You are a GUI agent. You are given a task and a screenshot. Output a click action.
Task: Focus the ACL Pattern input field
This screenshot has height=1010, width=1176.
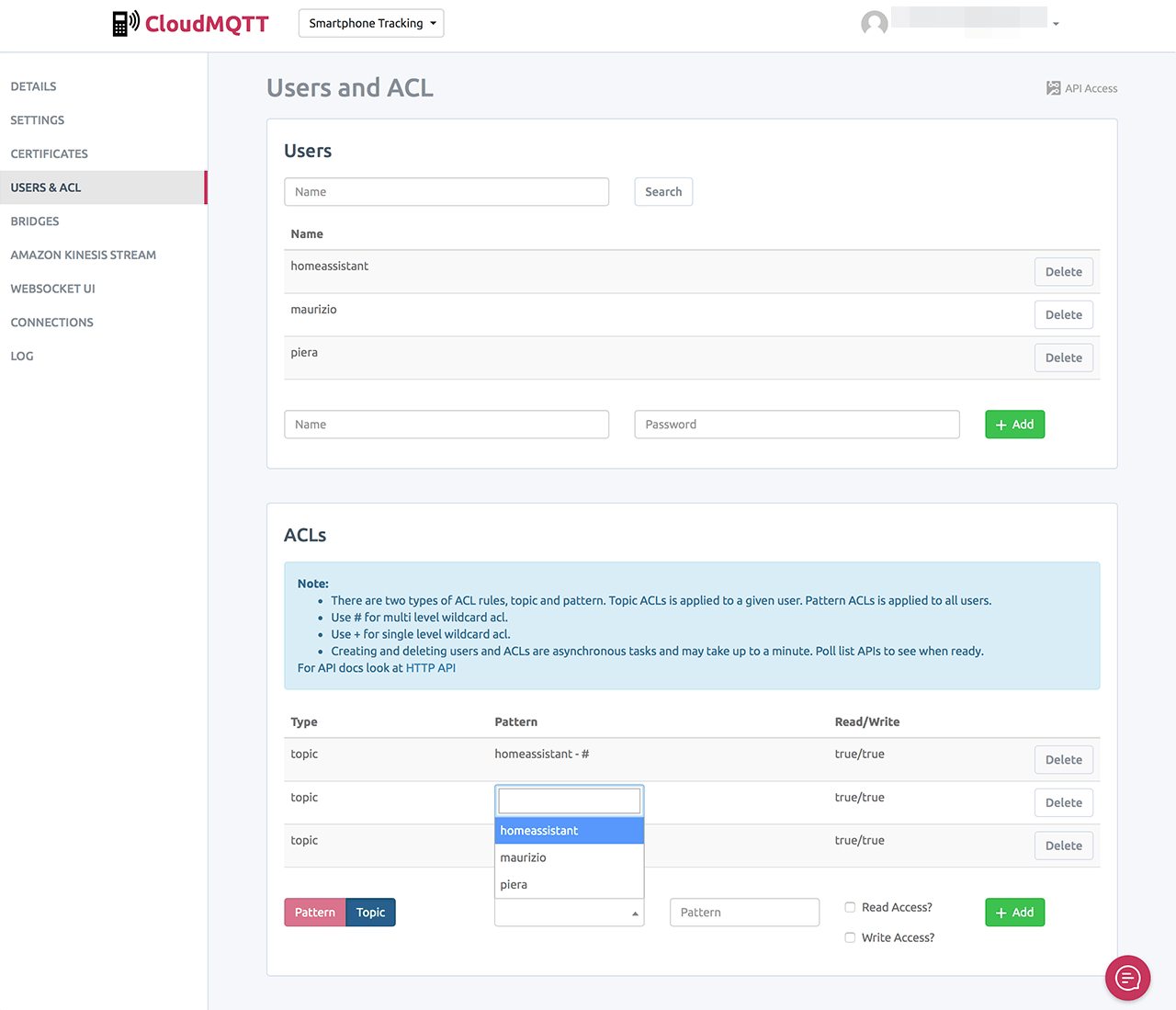[745, 913]
